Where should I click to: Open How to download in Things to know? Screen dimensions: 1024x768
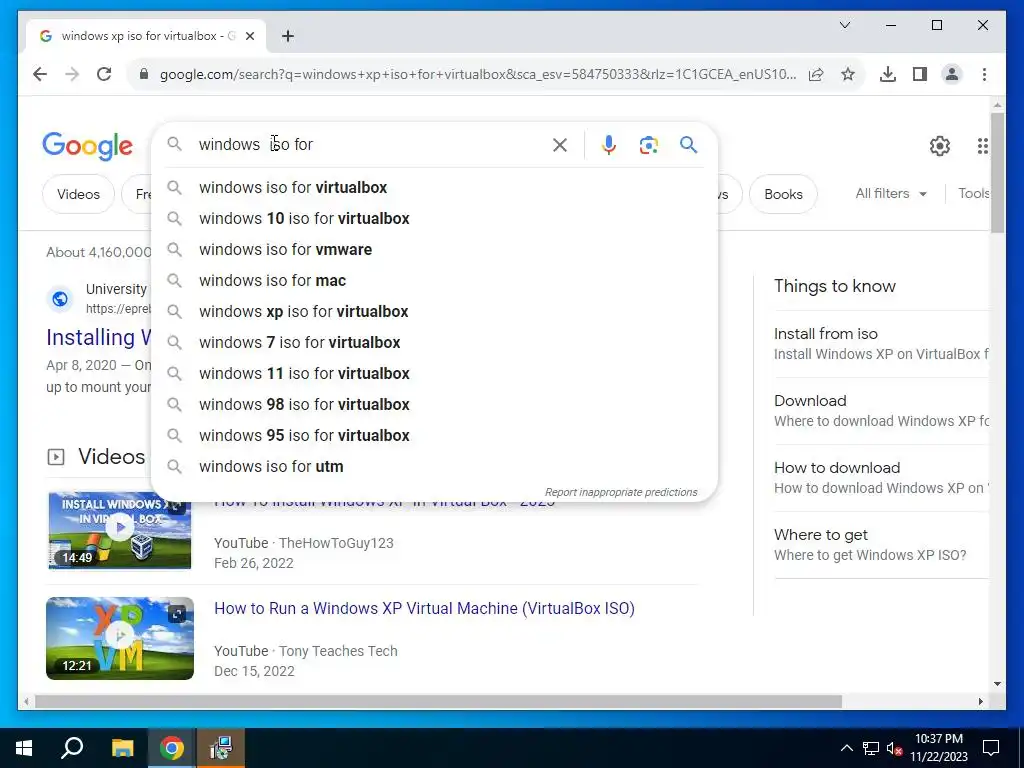880,478
